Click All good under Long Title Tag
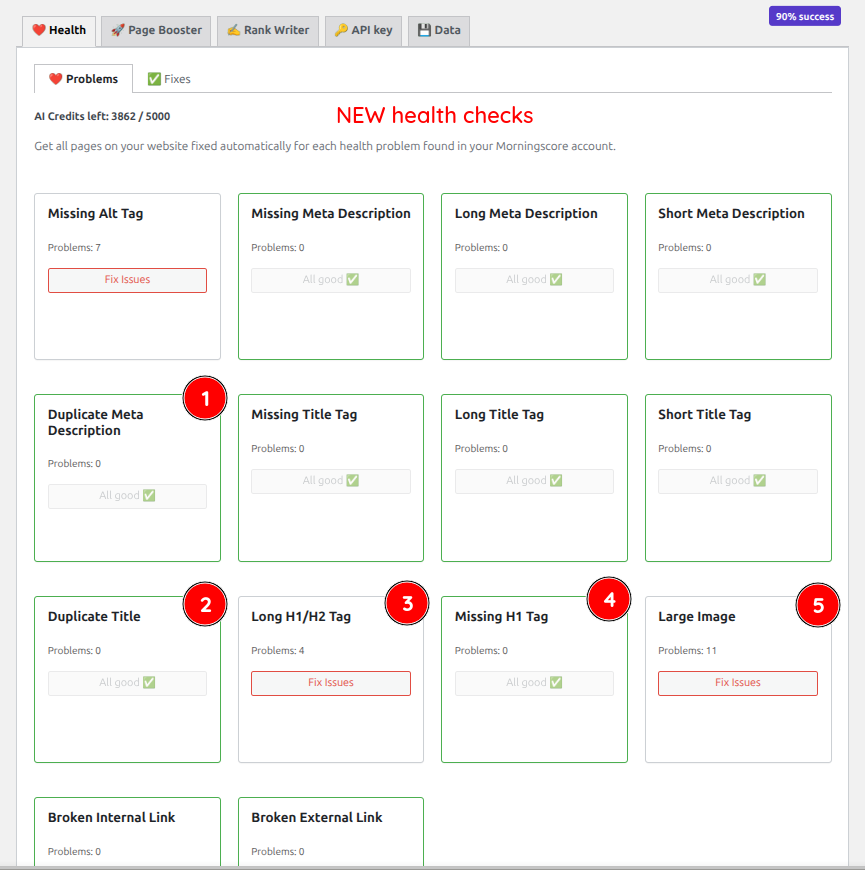 point(534,481)
